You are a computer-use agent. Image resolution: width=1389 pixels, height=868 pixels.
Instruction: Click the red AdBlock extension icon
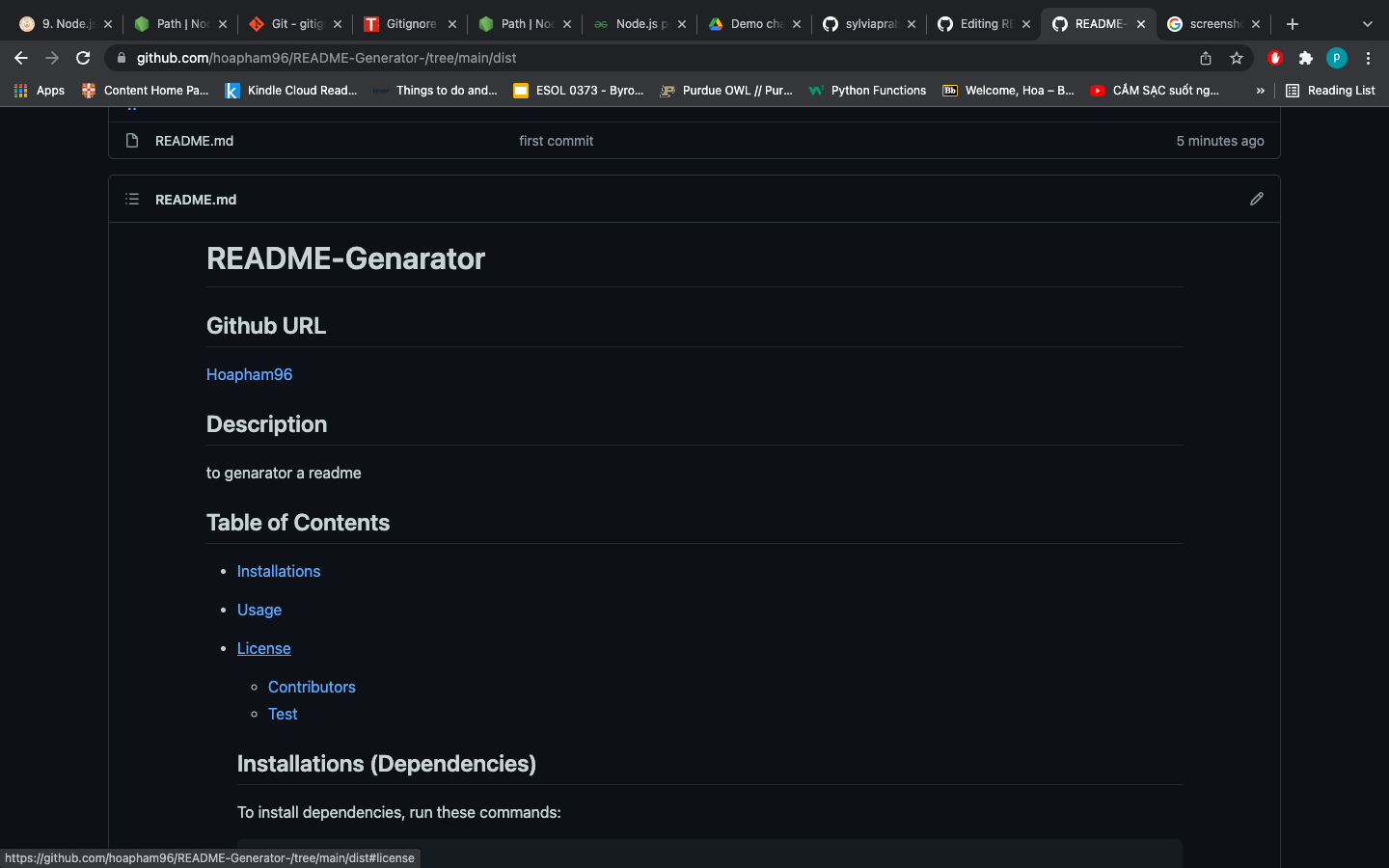point(1274,58)
